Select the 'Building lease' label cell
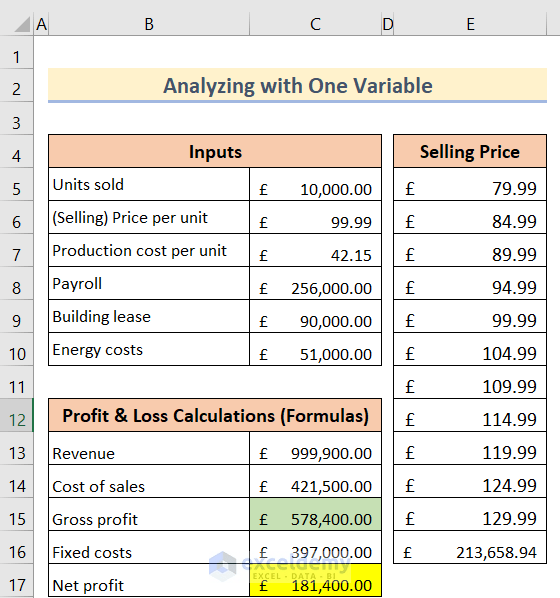Screen dimensions: 560x598 point(149,316)
